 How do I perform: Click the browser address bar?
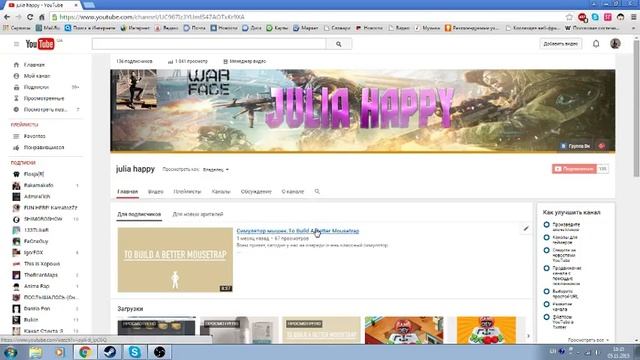(x=306, y=17)
